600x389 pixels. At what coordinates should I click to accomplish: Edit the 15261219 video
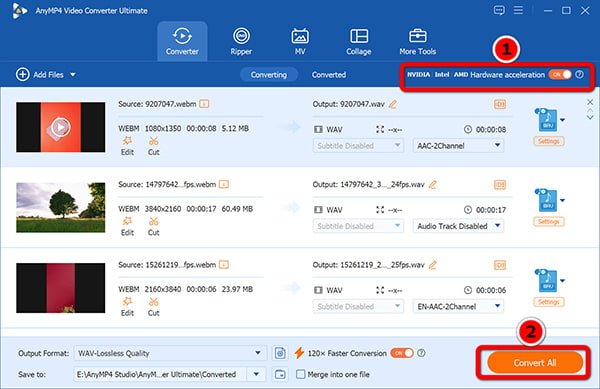click(127, 306)
